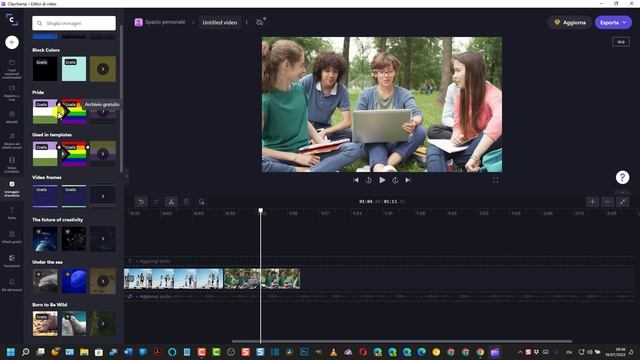Viewport: 640px width, 360px height.
Task: Open the Testo sidebar tab
Action: click(11, 213)
